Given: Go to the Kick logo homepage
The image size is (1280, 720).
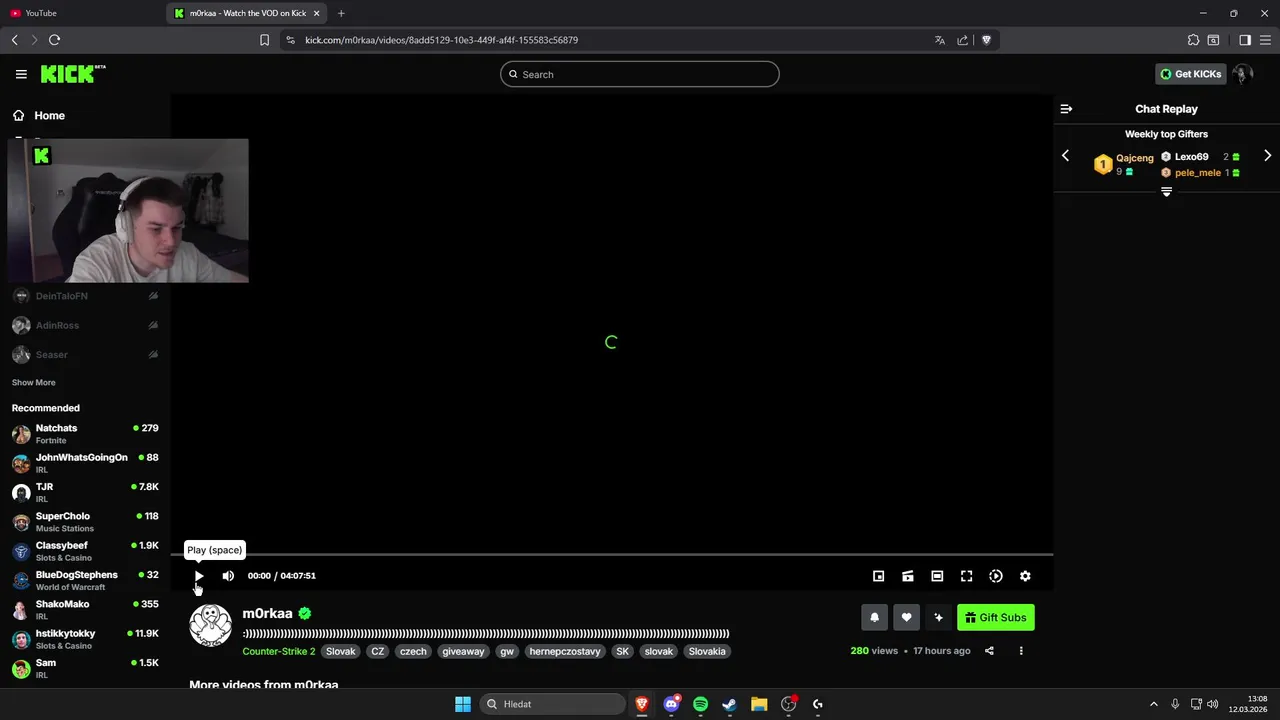Looking at the screenshot, I should (73, 74).
